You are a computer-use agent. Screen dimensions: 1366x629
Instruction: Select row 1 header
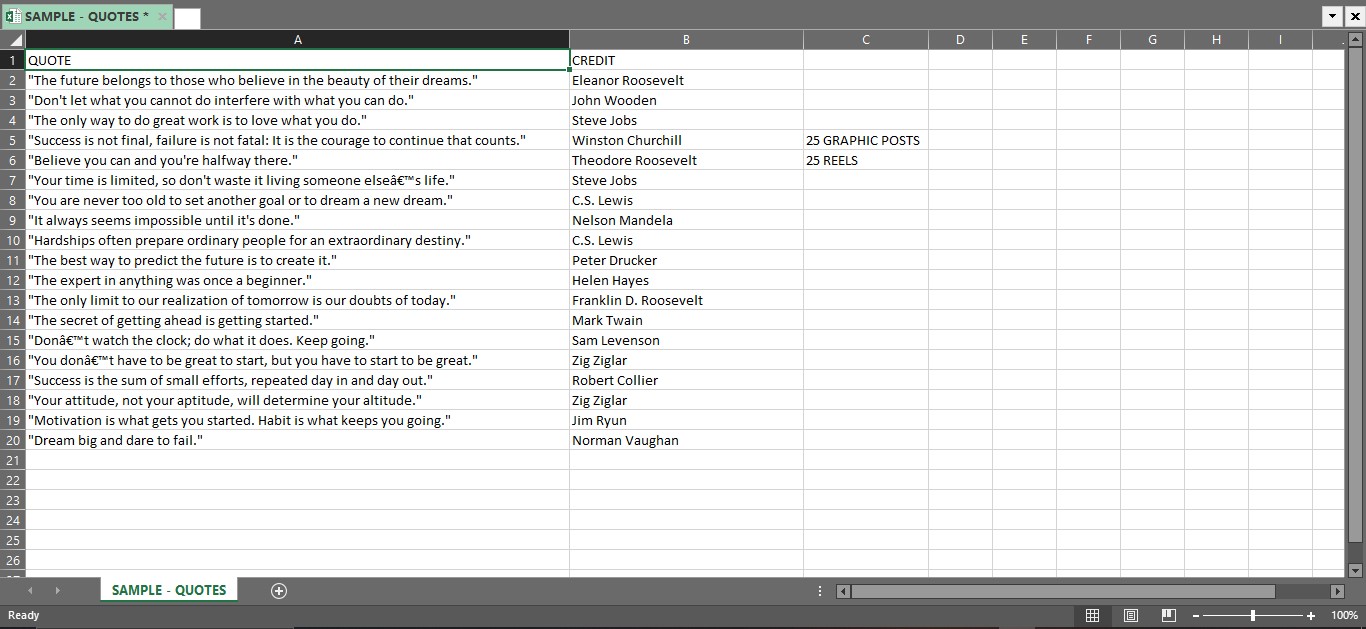[13, 60]
